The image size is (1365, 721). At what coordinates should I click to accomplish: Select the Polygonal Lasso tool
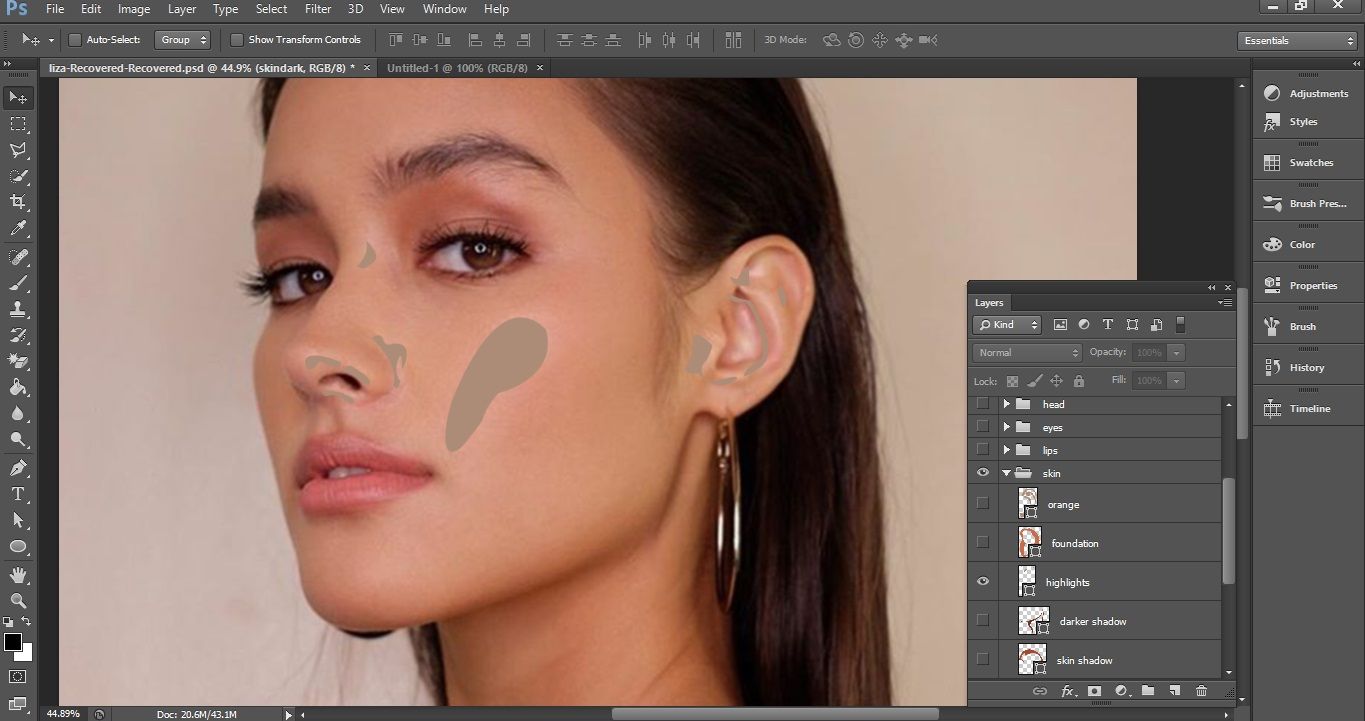click(x=18, y=150)
